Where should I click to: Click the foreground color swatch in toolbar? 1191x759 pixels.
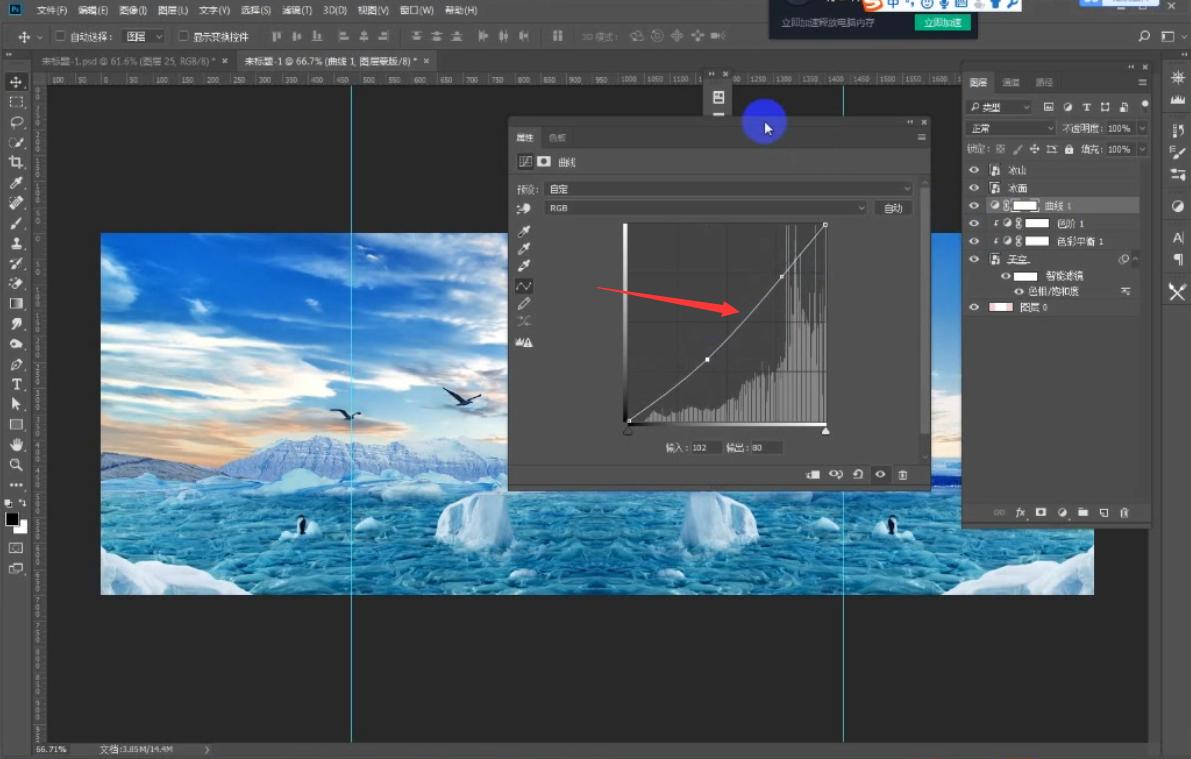pyautogui.click(x=14, y=521)
